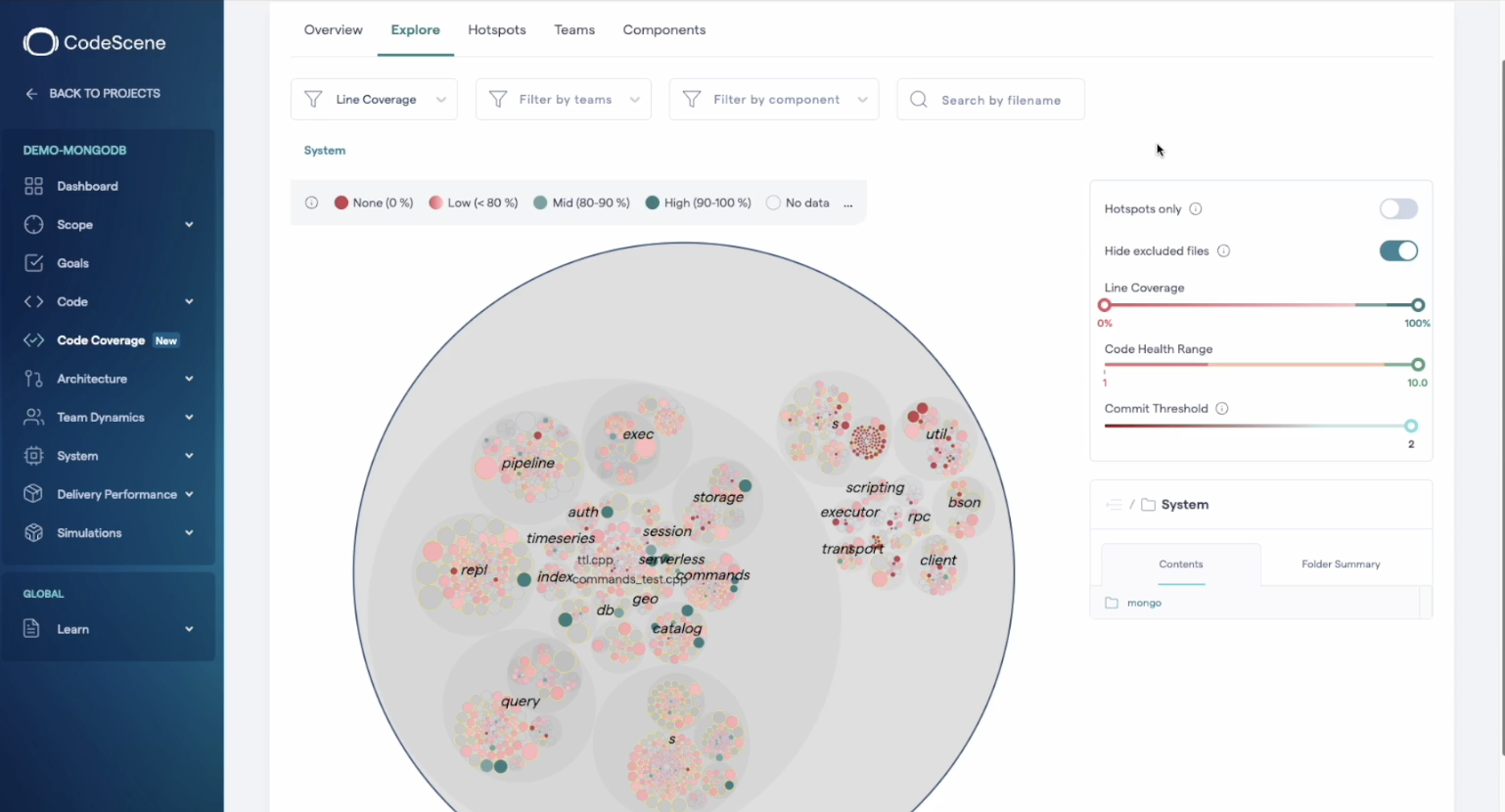Screen dimensions: 1505x812
Task: Switch to the Folder Summary tab
Action: [1341, 564]
